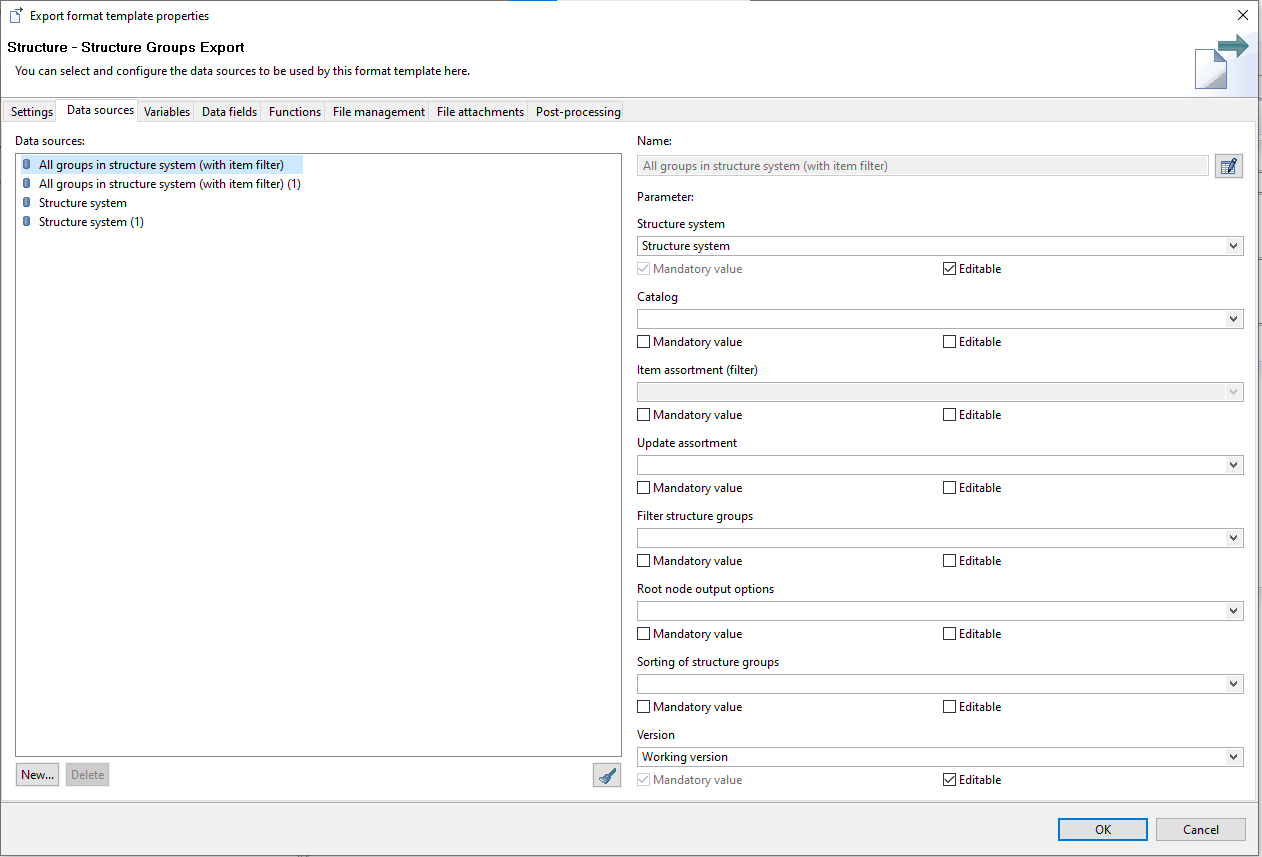Click data source icon for 'Structure system (1)'
1262x857 pixels.
27,222
